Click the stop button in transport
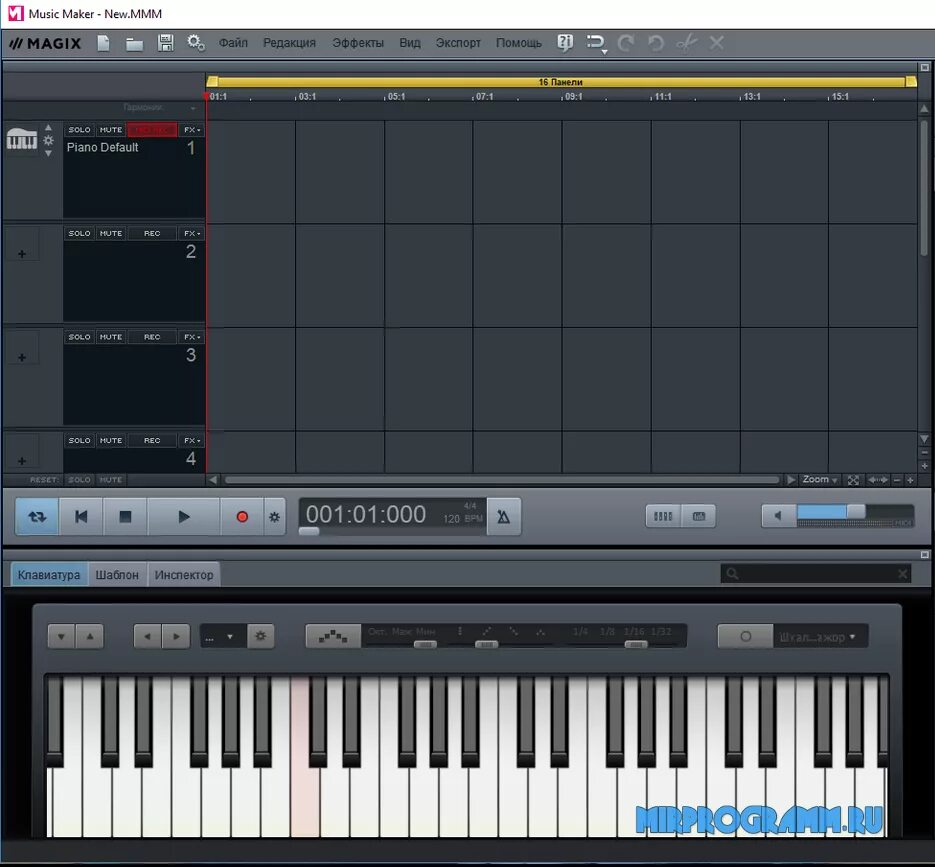This screenshot has width=935, height=867. 125,516
